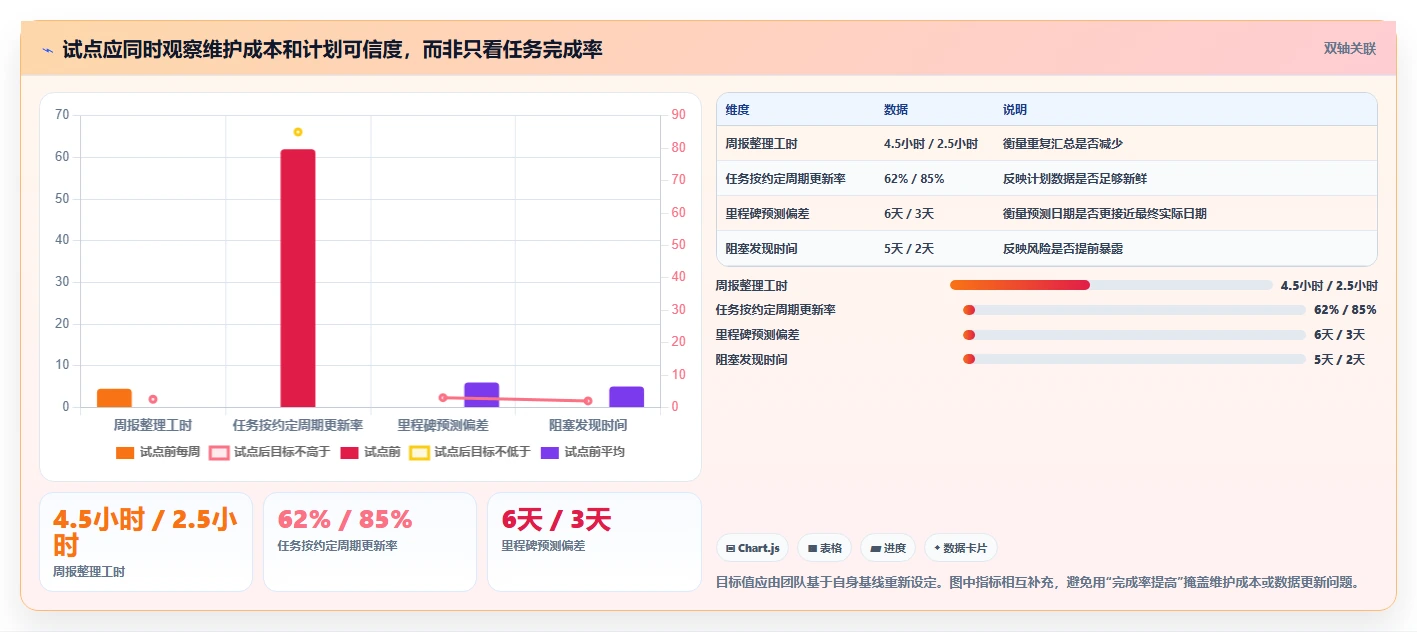Click the pink data point beside the orange bar

153,399
